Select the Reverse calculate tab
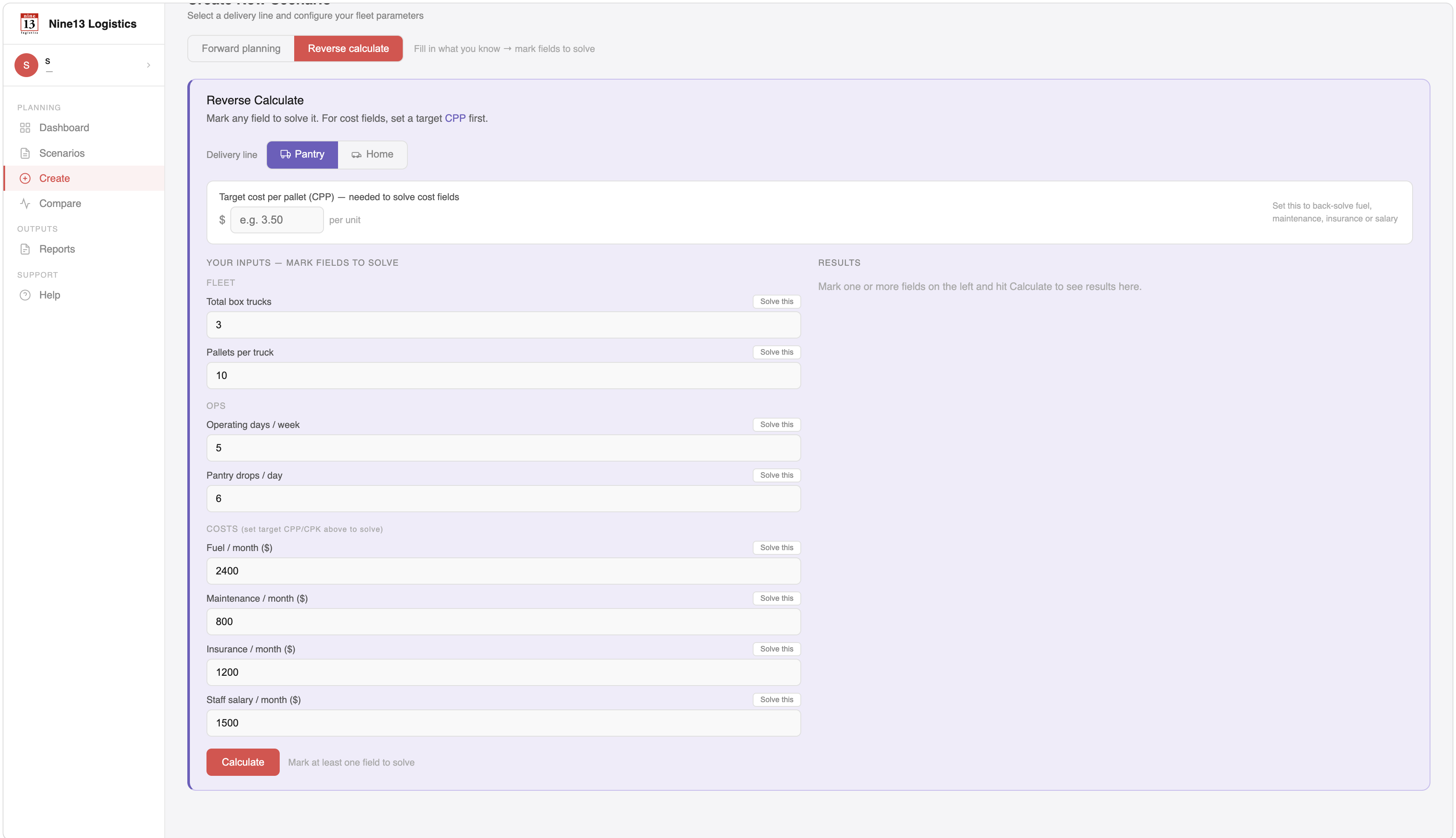The width and height of the screenshot is (1456, 838). coord(348,49)
